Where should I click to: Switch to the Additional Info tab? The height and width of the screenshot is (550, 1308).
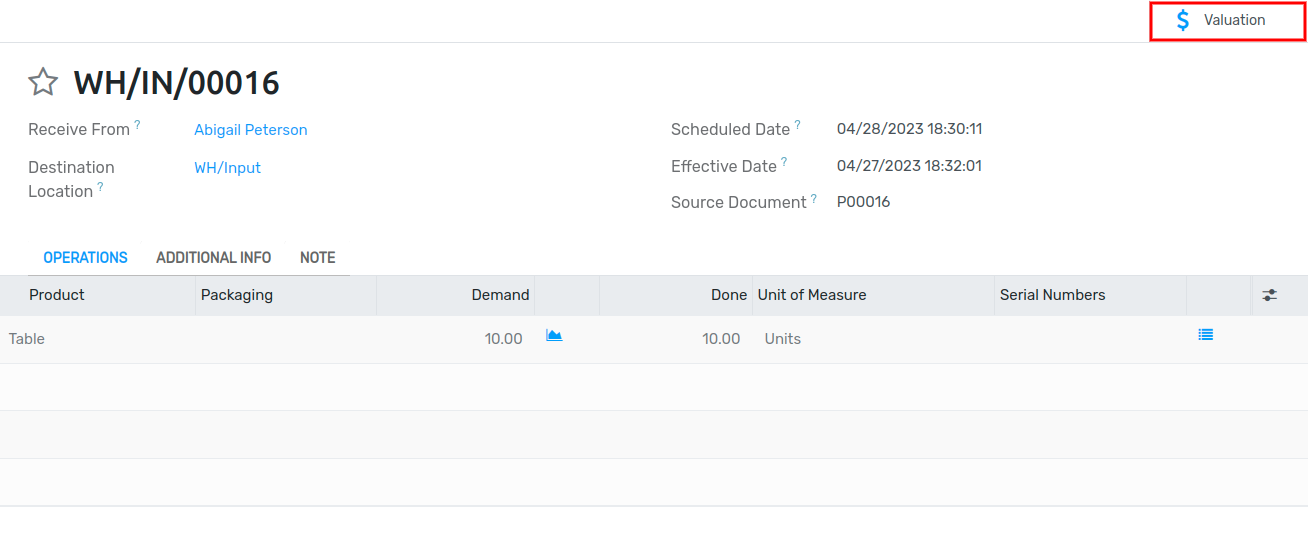click(214, 257)
